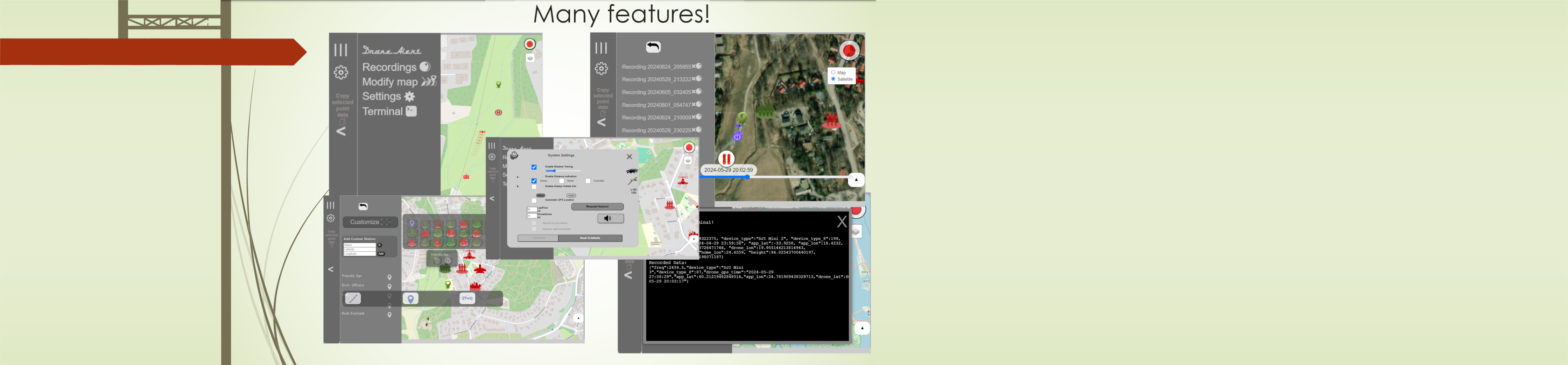Expand the up-arrow panel on the satellite map
Screen dimensions: 1568x365
tap(856, 180)
